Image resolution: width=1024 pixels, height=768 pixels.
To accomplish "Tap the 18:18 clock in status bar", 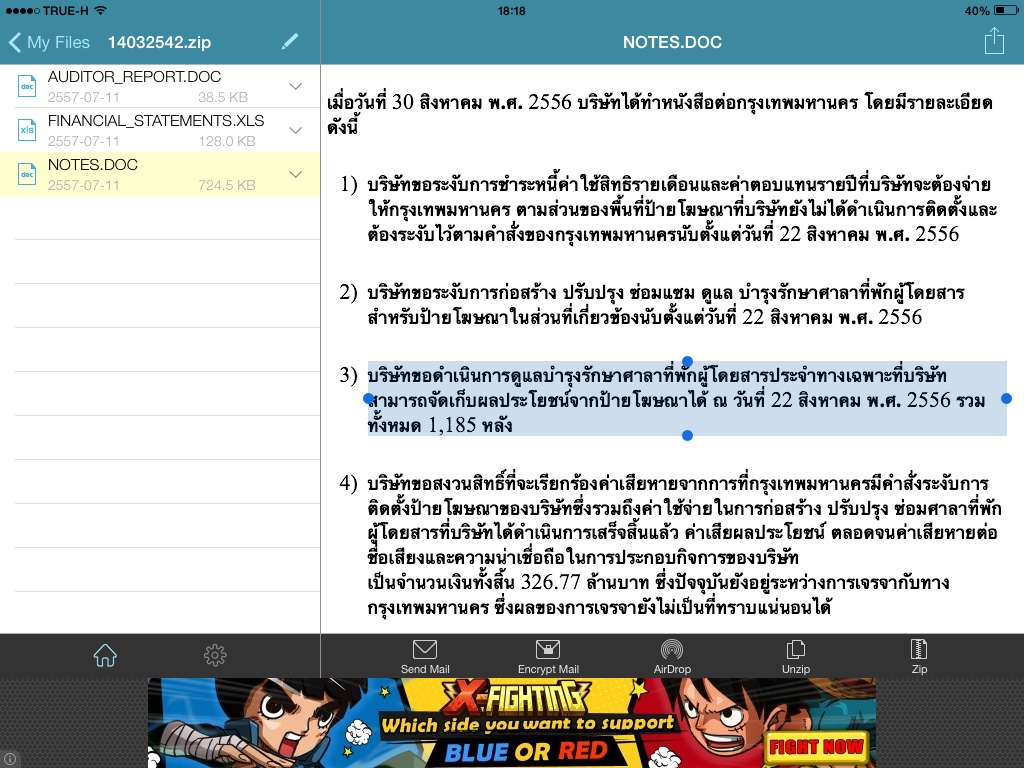I will tap(511, 11).
